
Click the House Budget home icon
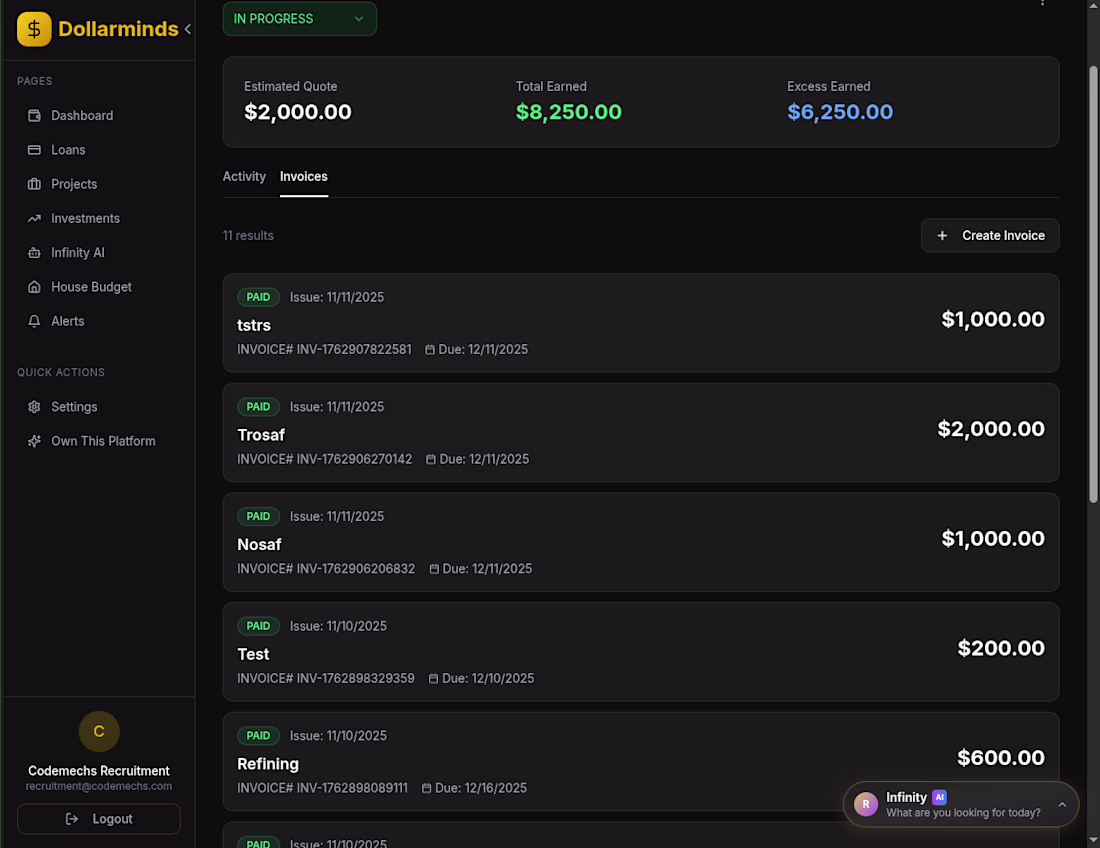34,287
